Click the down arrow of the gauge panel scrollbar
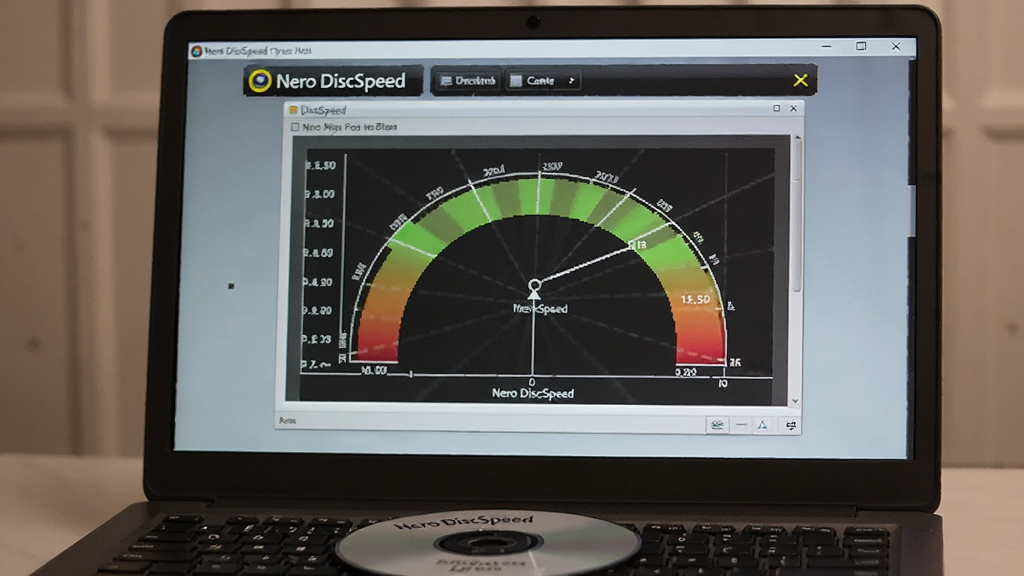 coord(795,400)
